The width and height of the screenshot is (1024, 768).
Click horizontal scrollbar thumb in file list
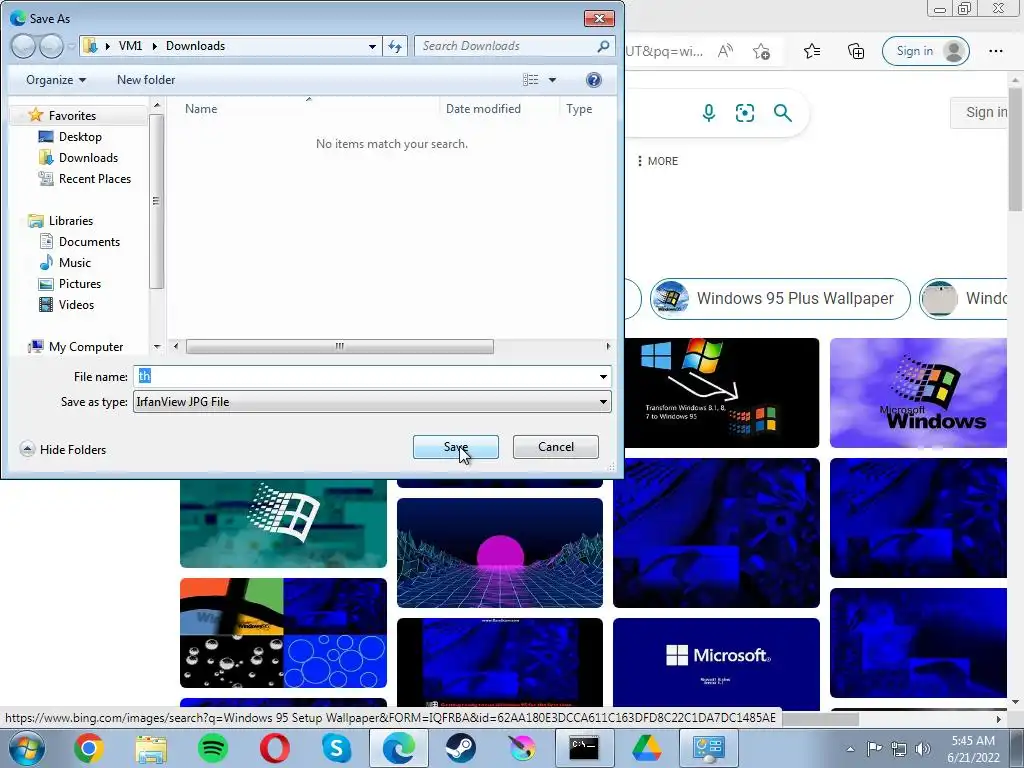[340, 346]
